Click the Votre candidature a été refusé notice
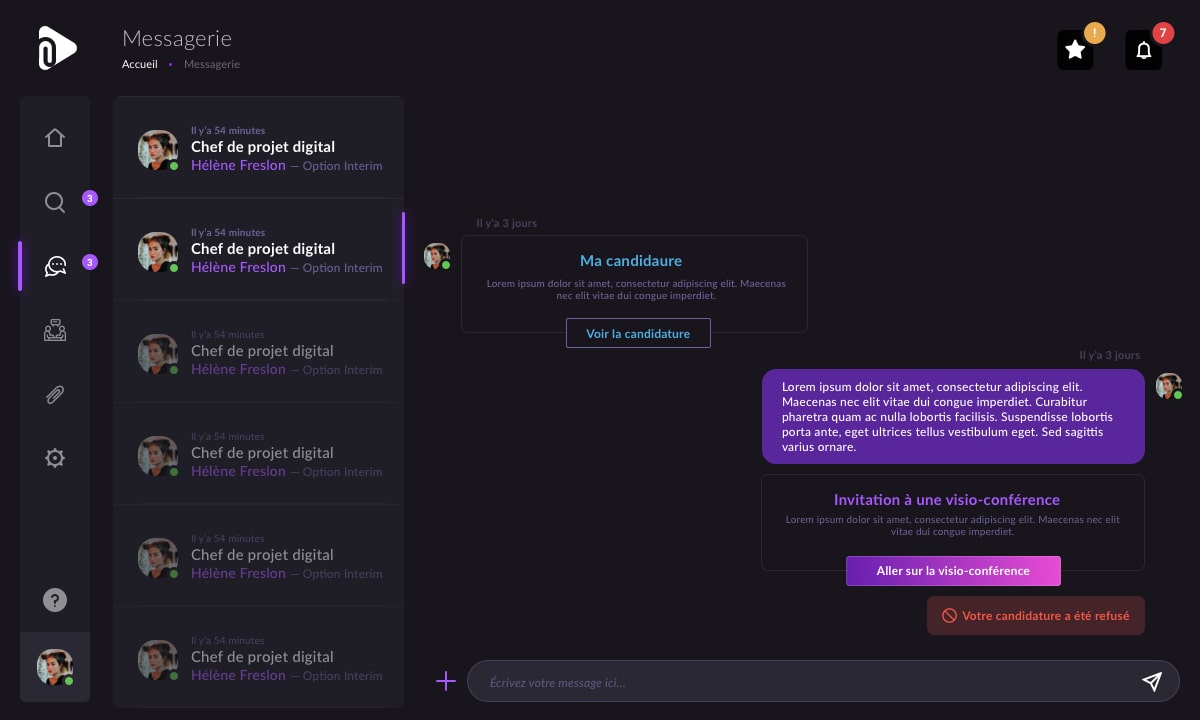 1036,616
